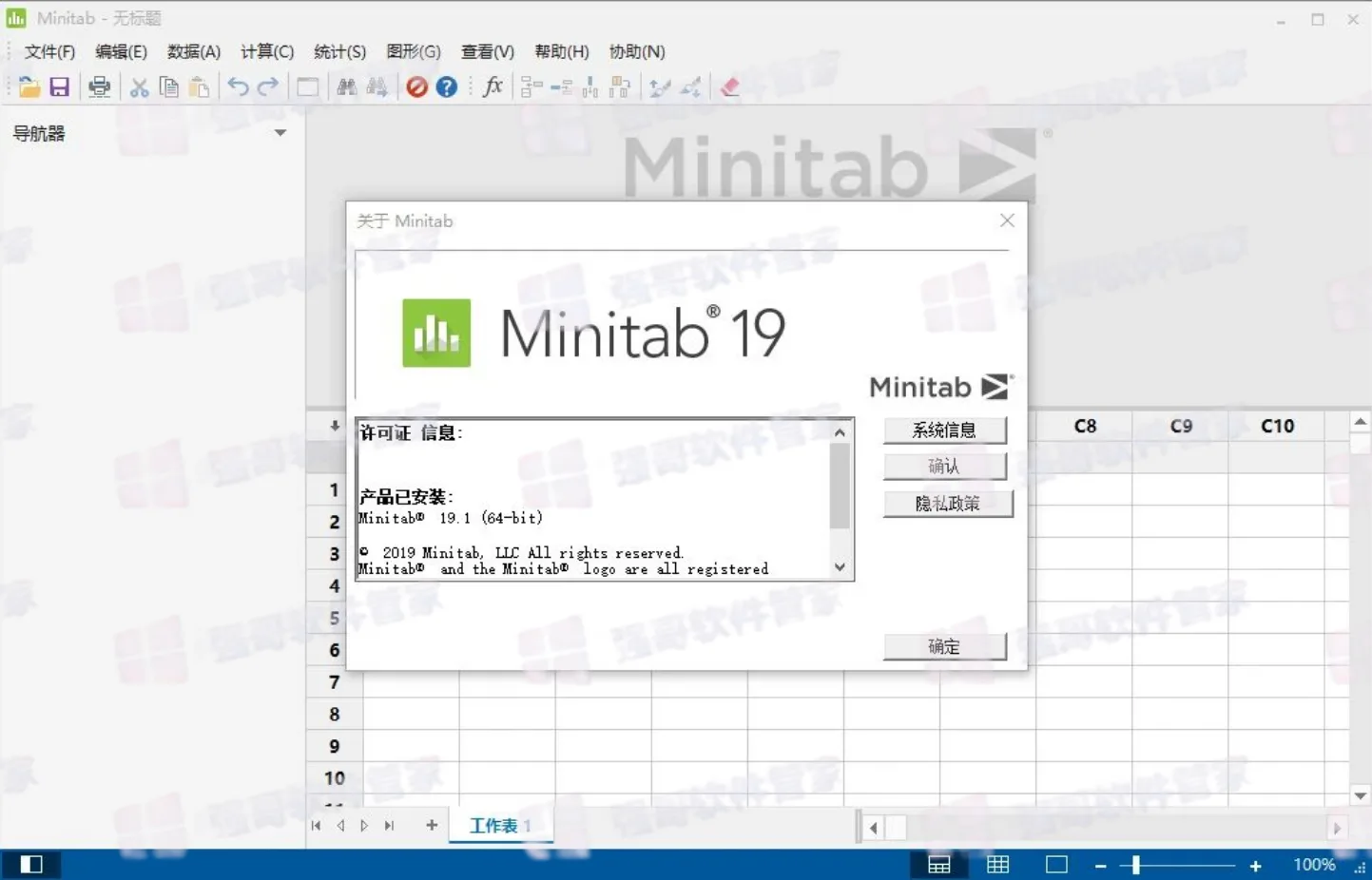1372x880 pixels.
Task: Click the first icon right of fx
Action: pyautogui.click(x=531, y=87)
